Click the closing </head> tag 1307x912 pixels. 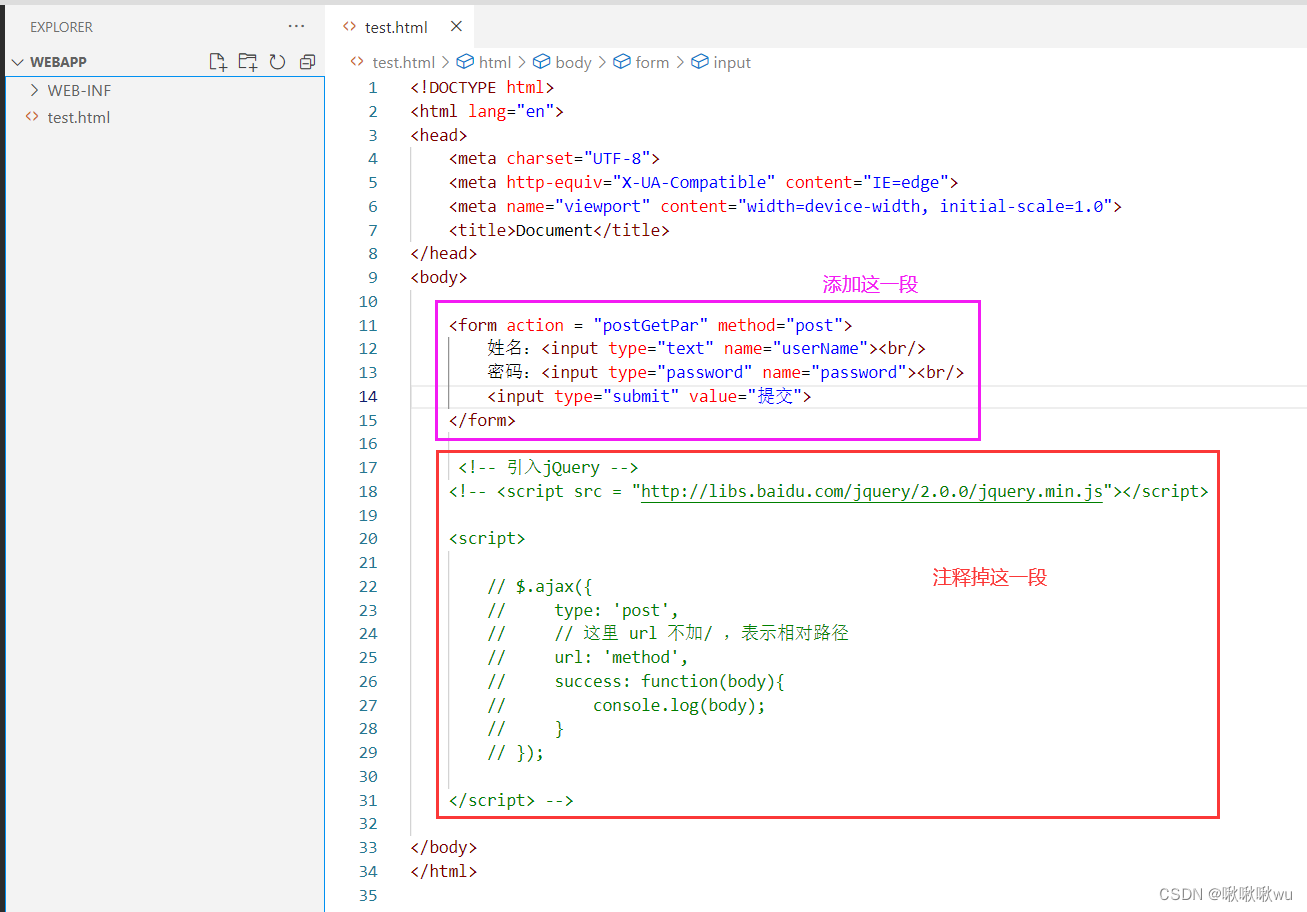point(443,253)
